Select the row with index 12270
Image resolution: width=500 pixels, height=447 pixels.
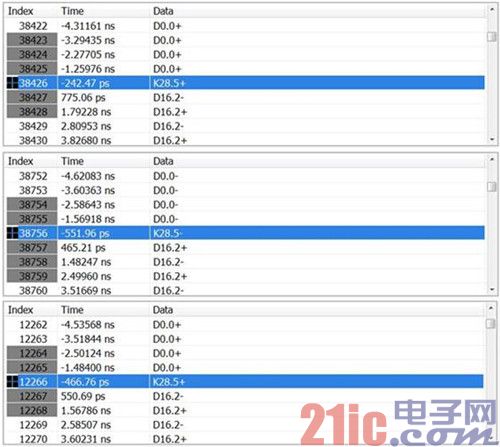point(245,439)
